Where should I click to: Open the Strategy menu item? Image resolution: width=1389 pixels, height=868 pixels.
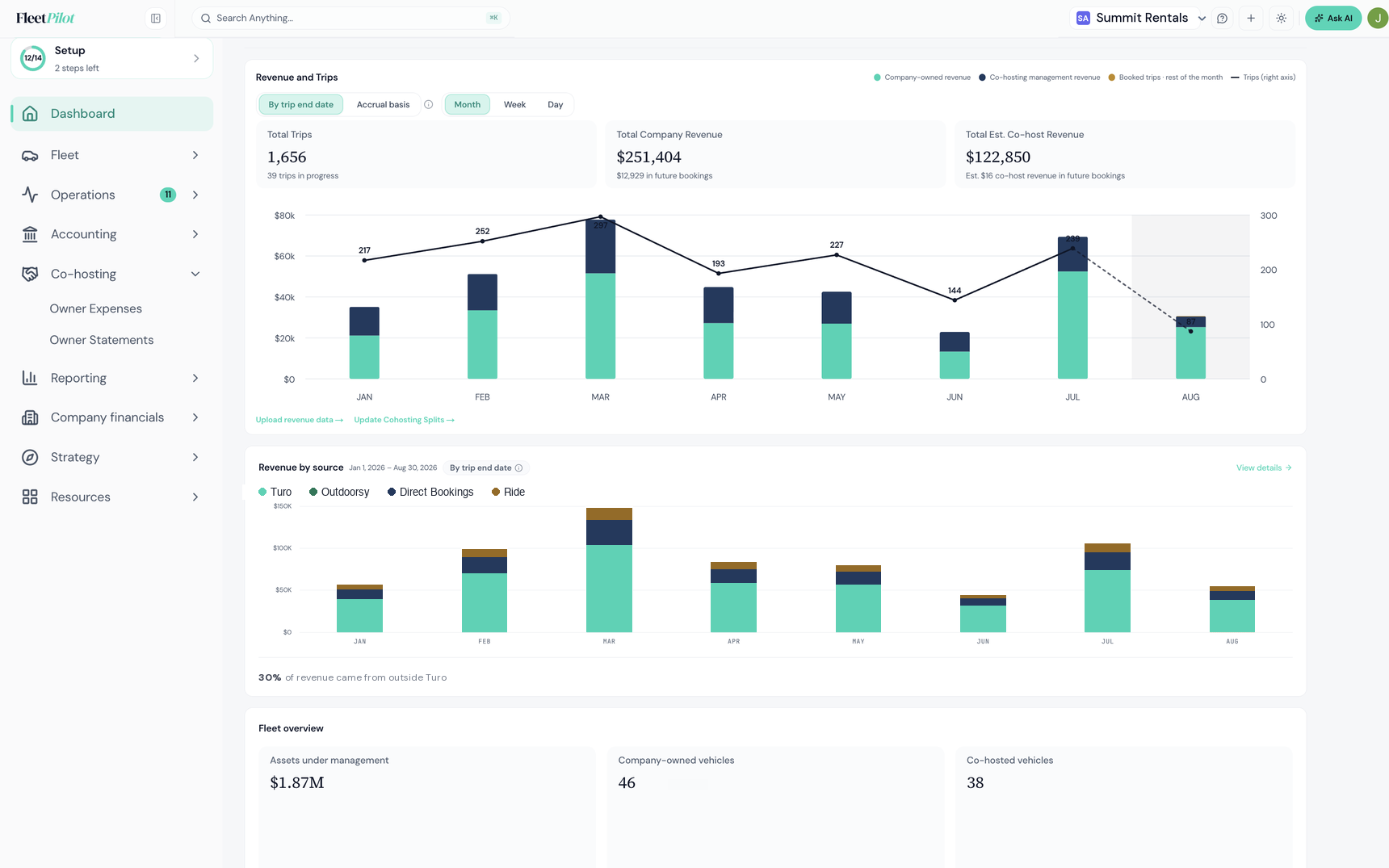click(111, 457)
